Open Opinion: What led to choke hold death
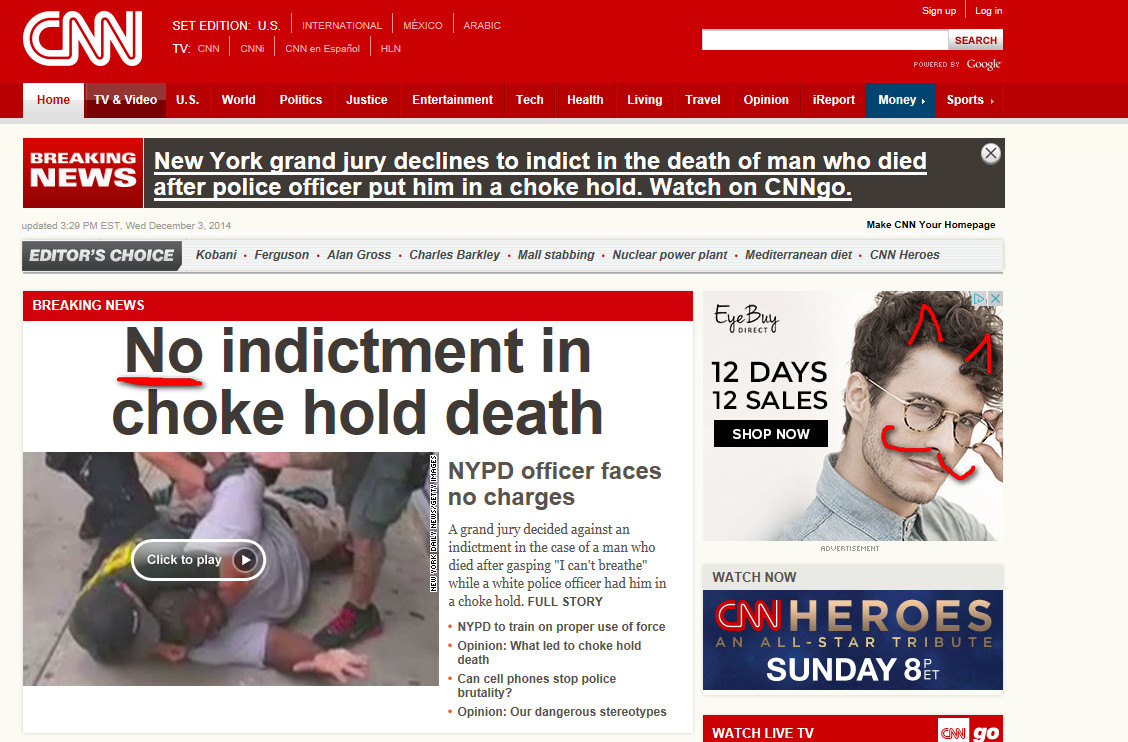The height and width of the screenshot is (742, 1128). pyautogui.click(x=549, y=653)
